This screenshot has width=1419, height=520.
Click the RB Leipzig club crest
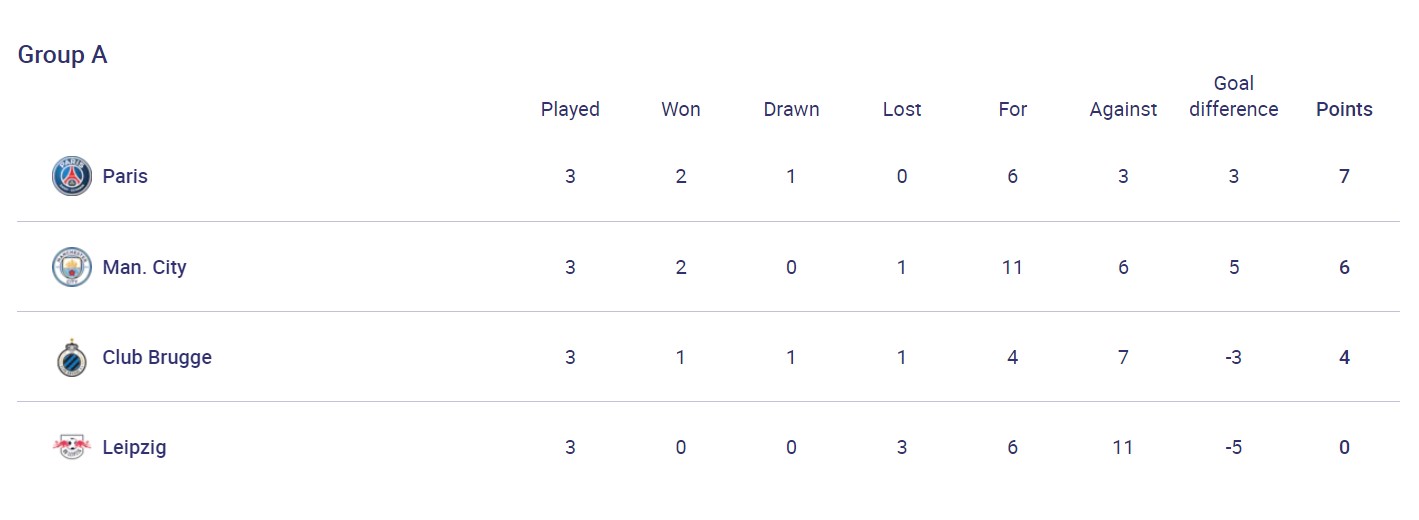click(71, 447)
